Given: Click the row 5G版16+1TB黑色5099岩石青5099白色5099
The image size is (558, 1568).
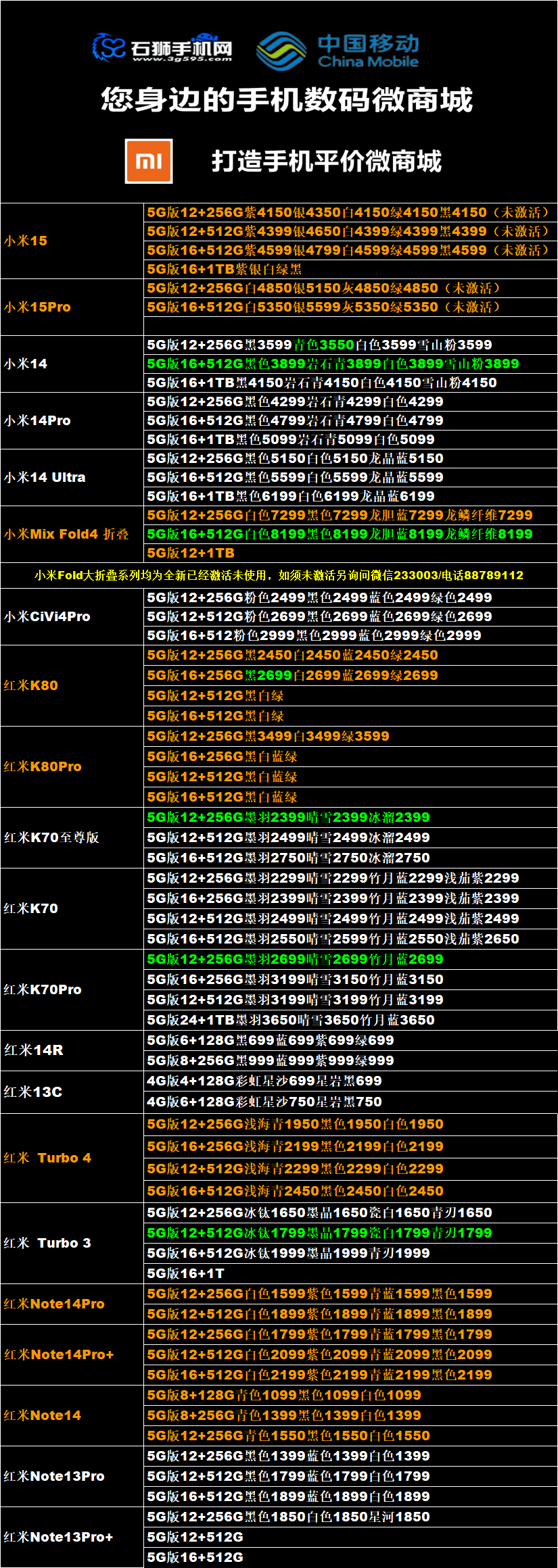Looking at the screenshot, I should tap(350, 439).
